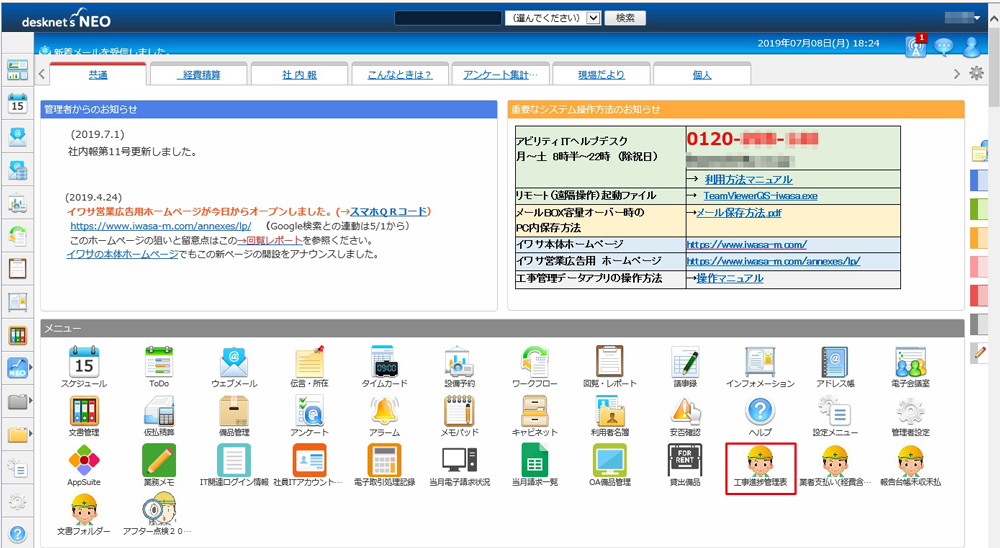Open the タイムカード icon

point(384,361)
